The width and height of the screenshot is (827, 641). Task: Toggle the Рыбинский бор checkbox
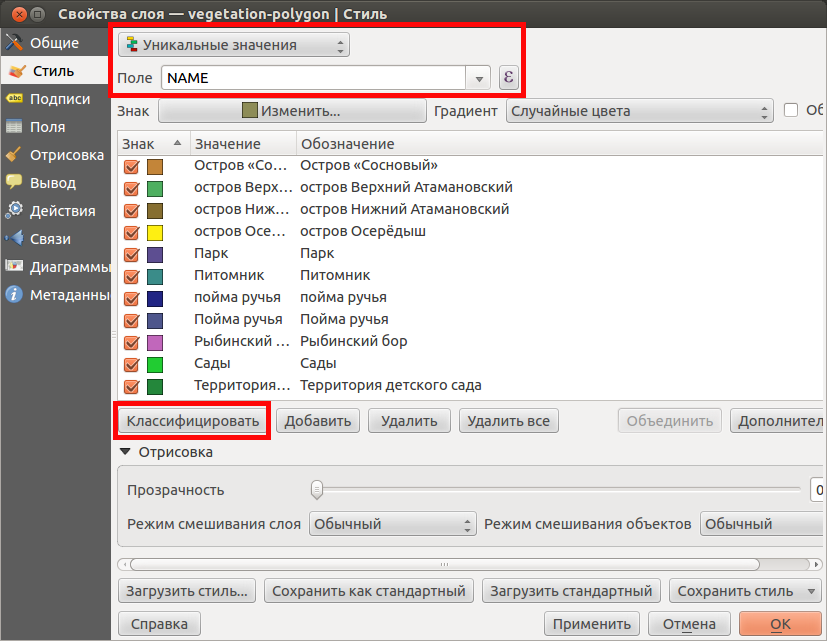(131, 342)
